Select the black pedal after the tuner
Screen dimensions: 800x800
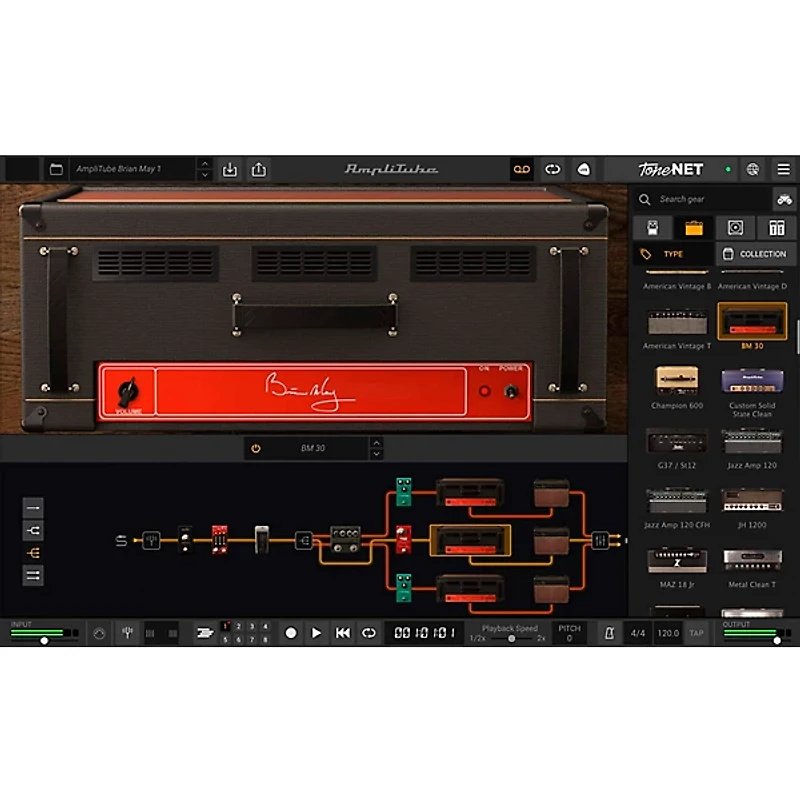[x=185, y=540]
